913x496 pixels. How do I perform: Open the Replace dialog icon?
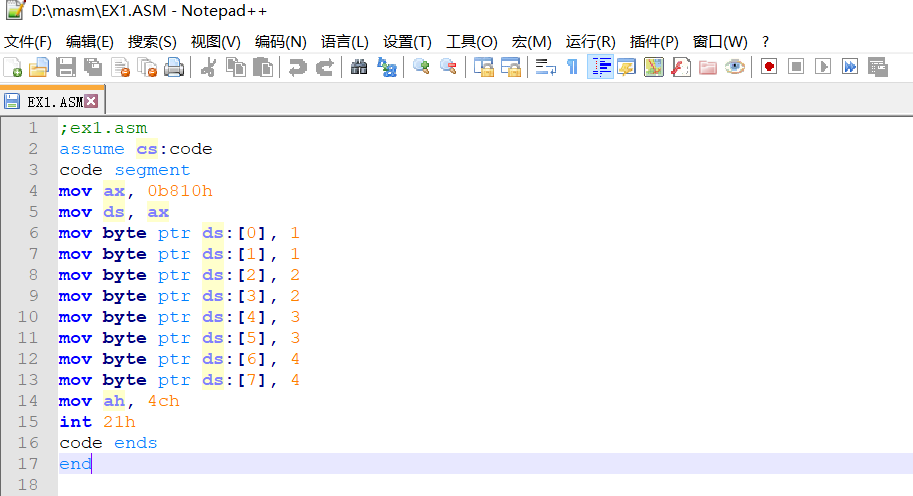[387, 68]
